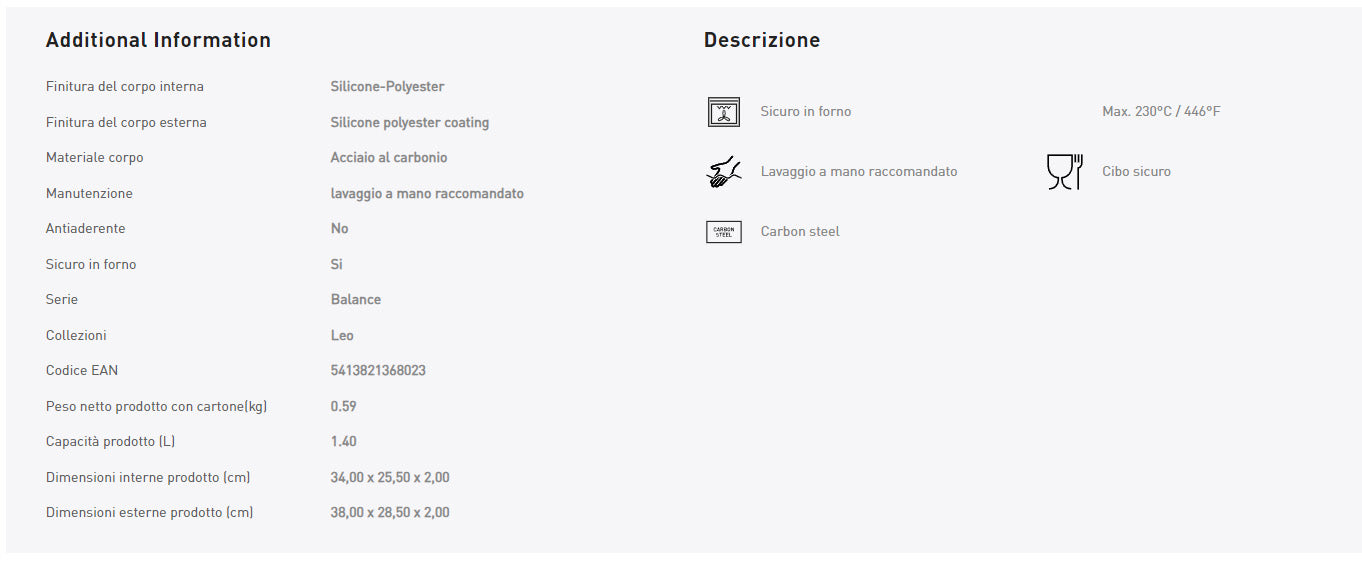Click the Additional Information heading

point(158,40)
